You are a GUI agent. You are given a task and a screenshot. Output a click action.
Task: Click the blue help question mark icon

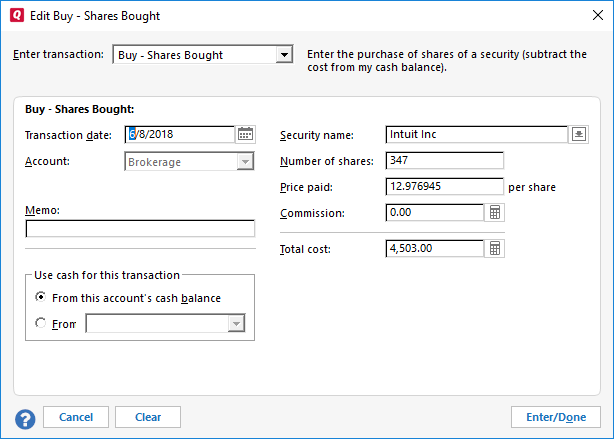[x=25, y=418]
